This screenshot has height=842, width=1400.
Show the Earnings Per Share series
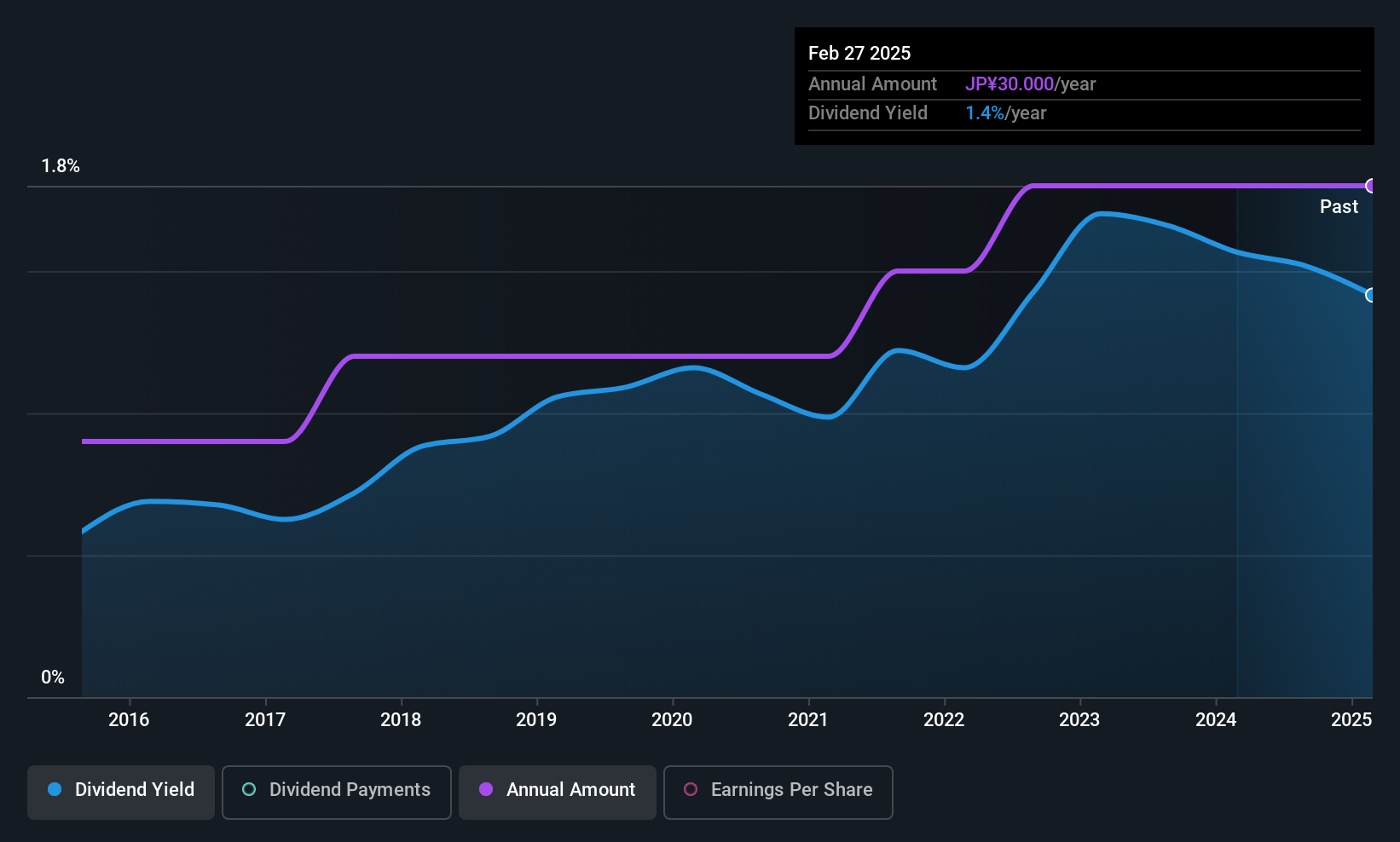778,792
